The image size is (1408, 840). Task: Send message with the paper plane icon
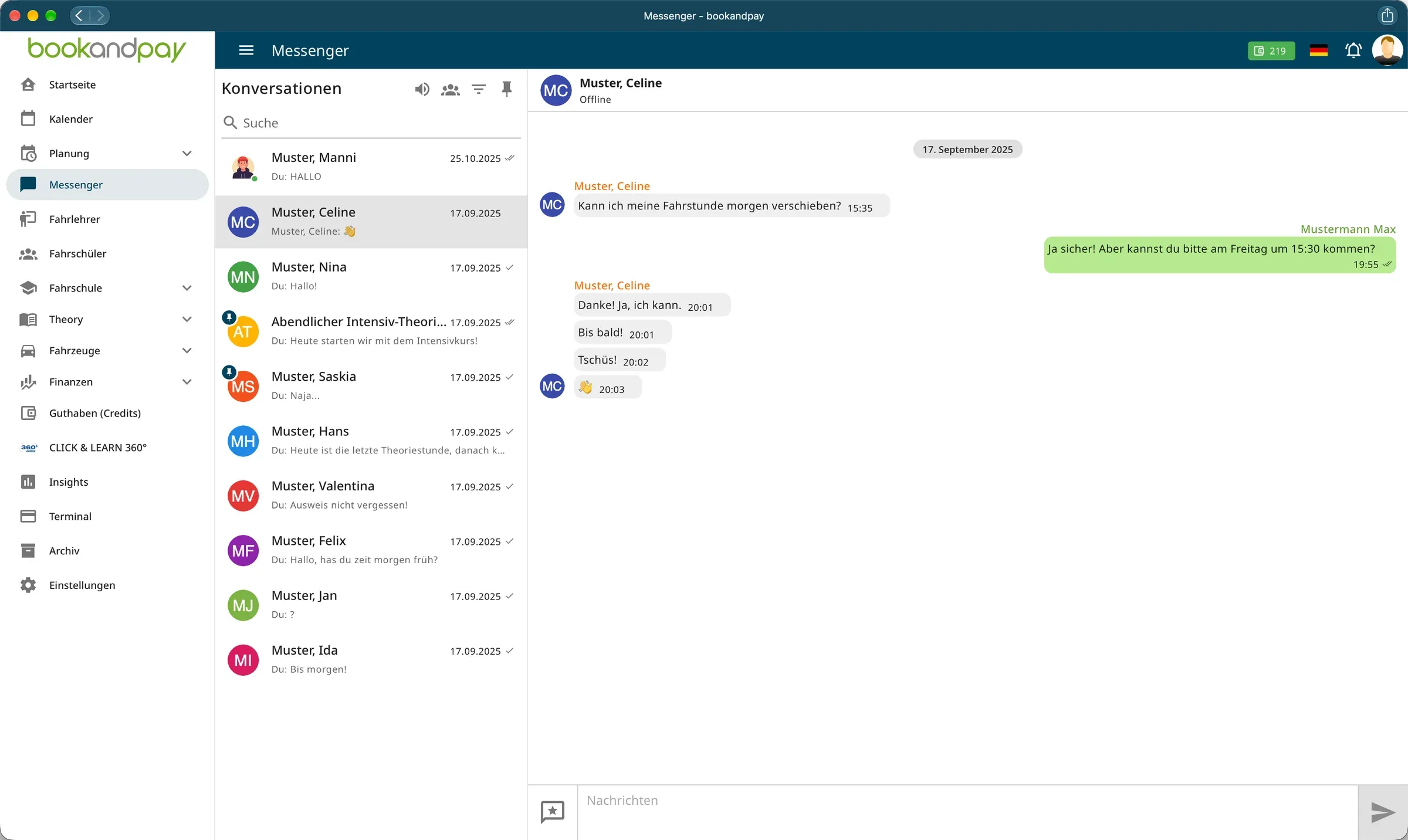click(x=1383, y=812)
